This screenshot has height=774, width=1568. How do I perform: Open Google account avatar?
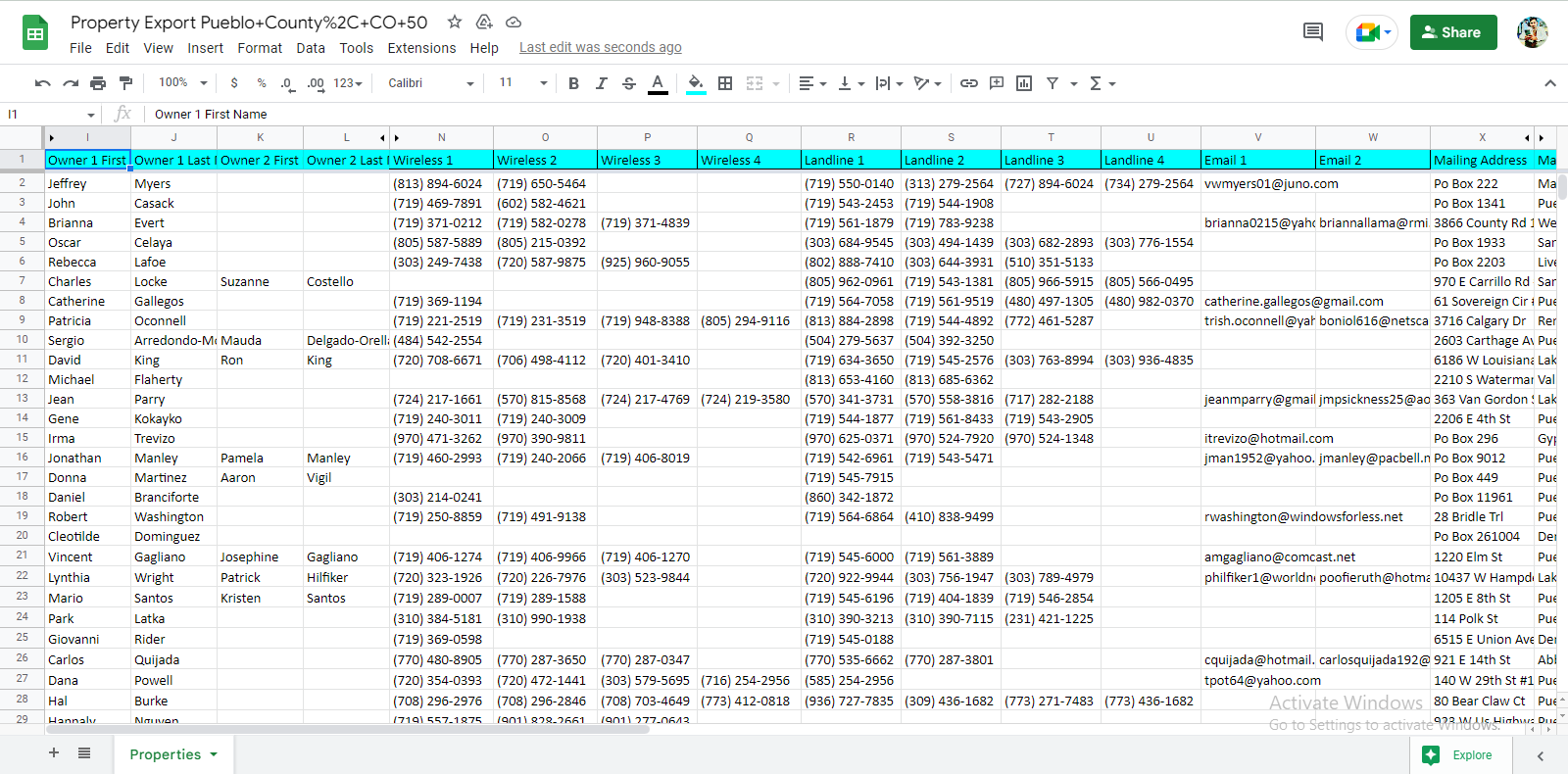(x=1533, y=32)
